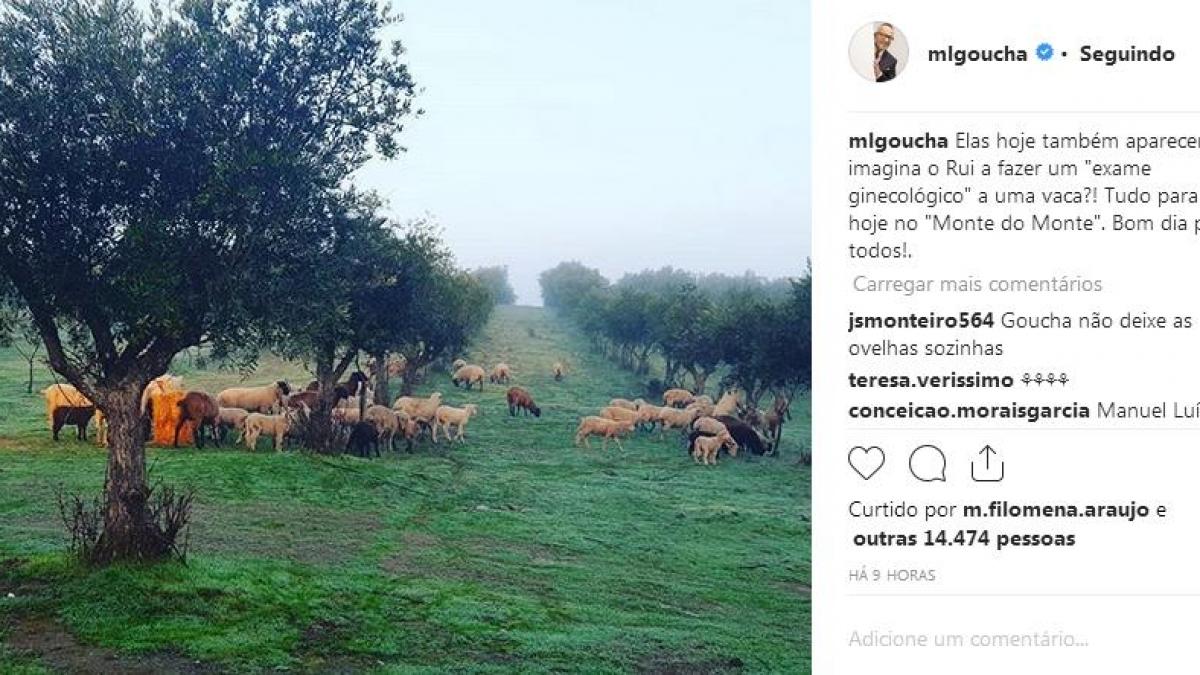This screenshot has height=675, width=1200.
Task: Open conceicao.moraisgarcia's profile
Action: (969, 411)
